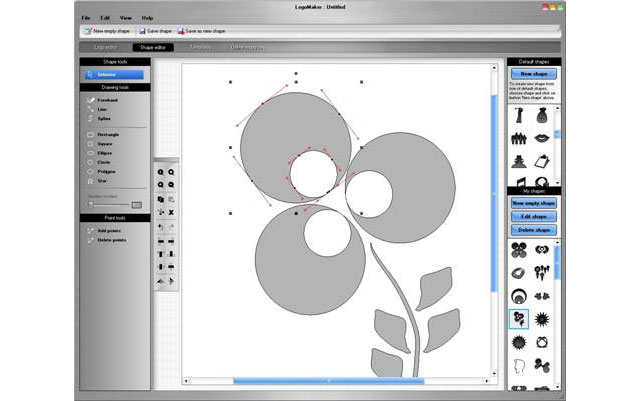Image resolution: width=640 pixels, height=401 pixels.
Task: Click the Delete points tool
Action: (x=110, y=240)
